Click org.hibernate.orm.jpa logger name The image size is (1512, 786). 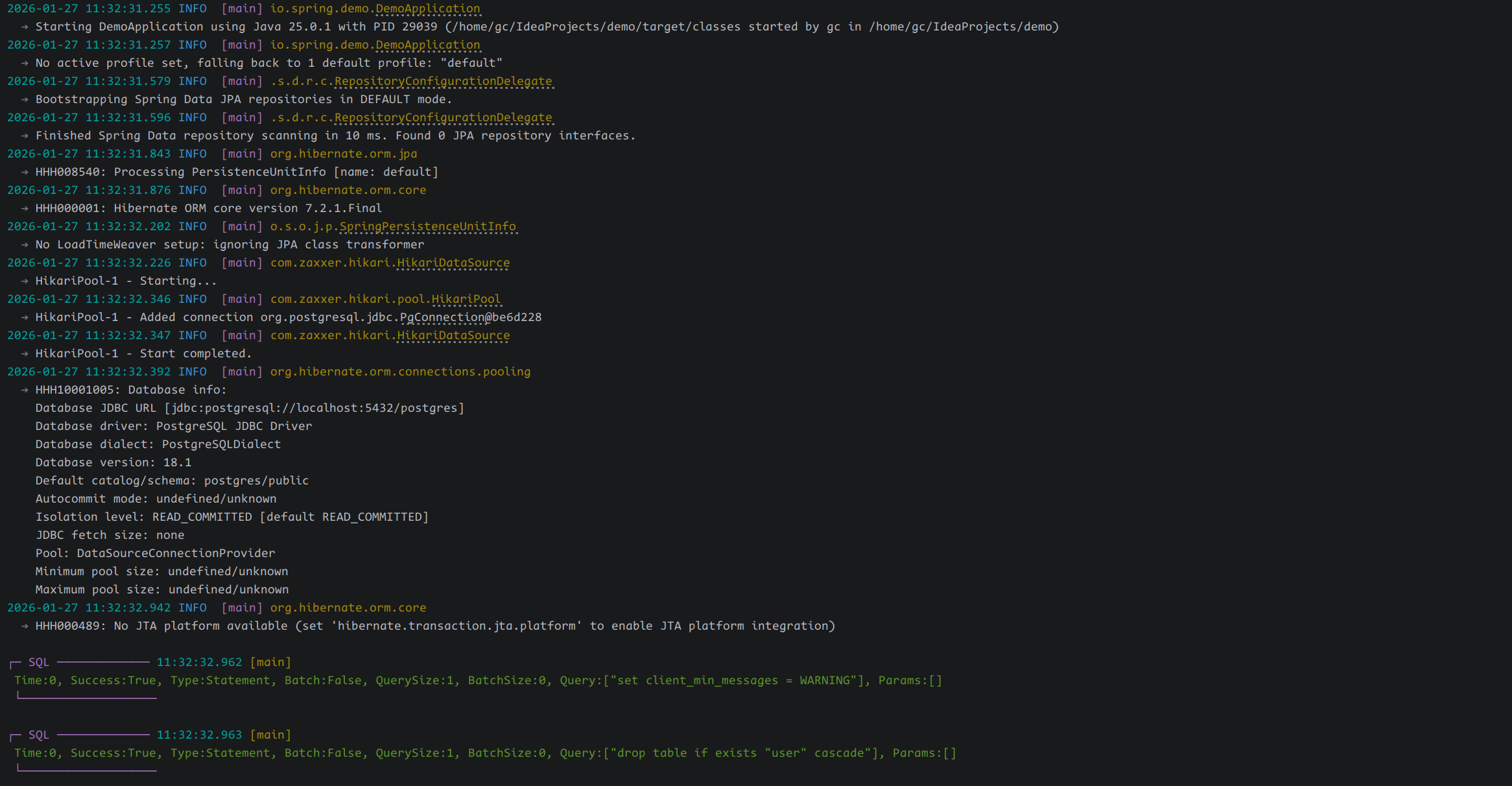click(343, 154)
